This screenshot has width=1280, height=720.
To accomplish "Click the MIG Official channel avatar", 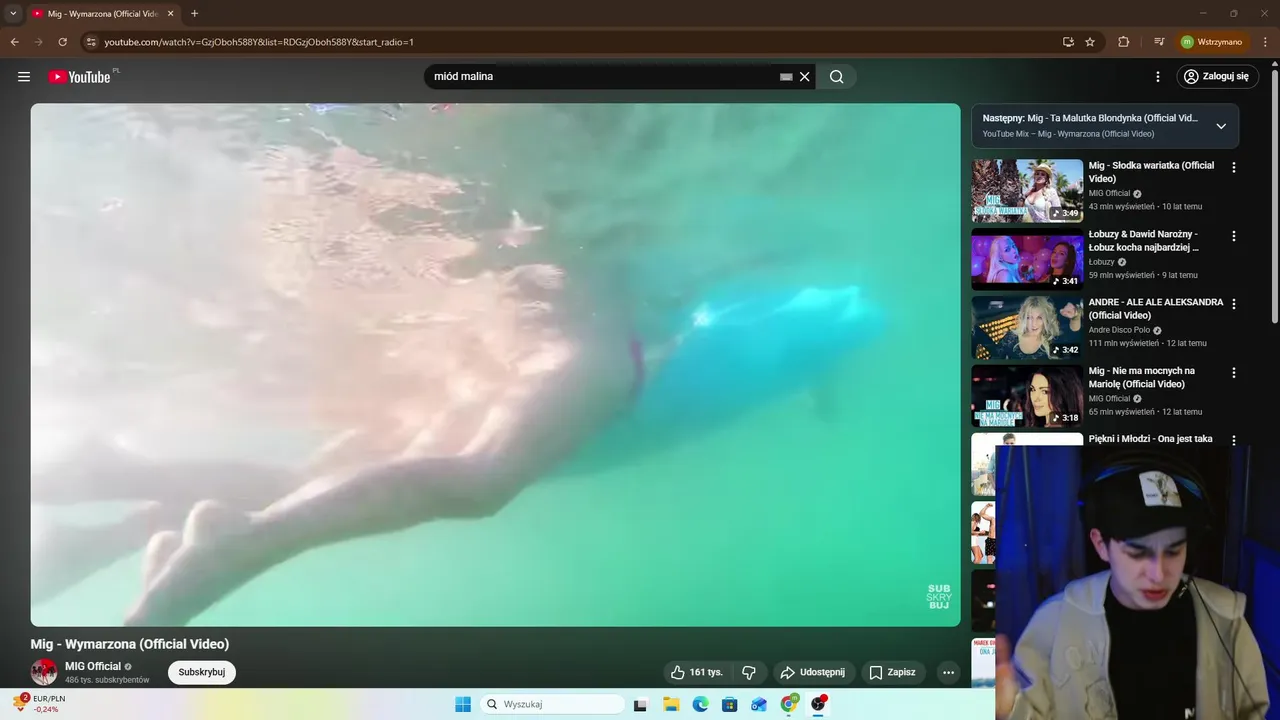I will (44, 672).
